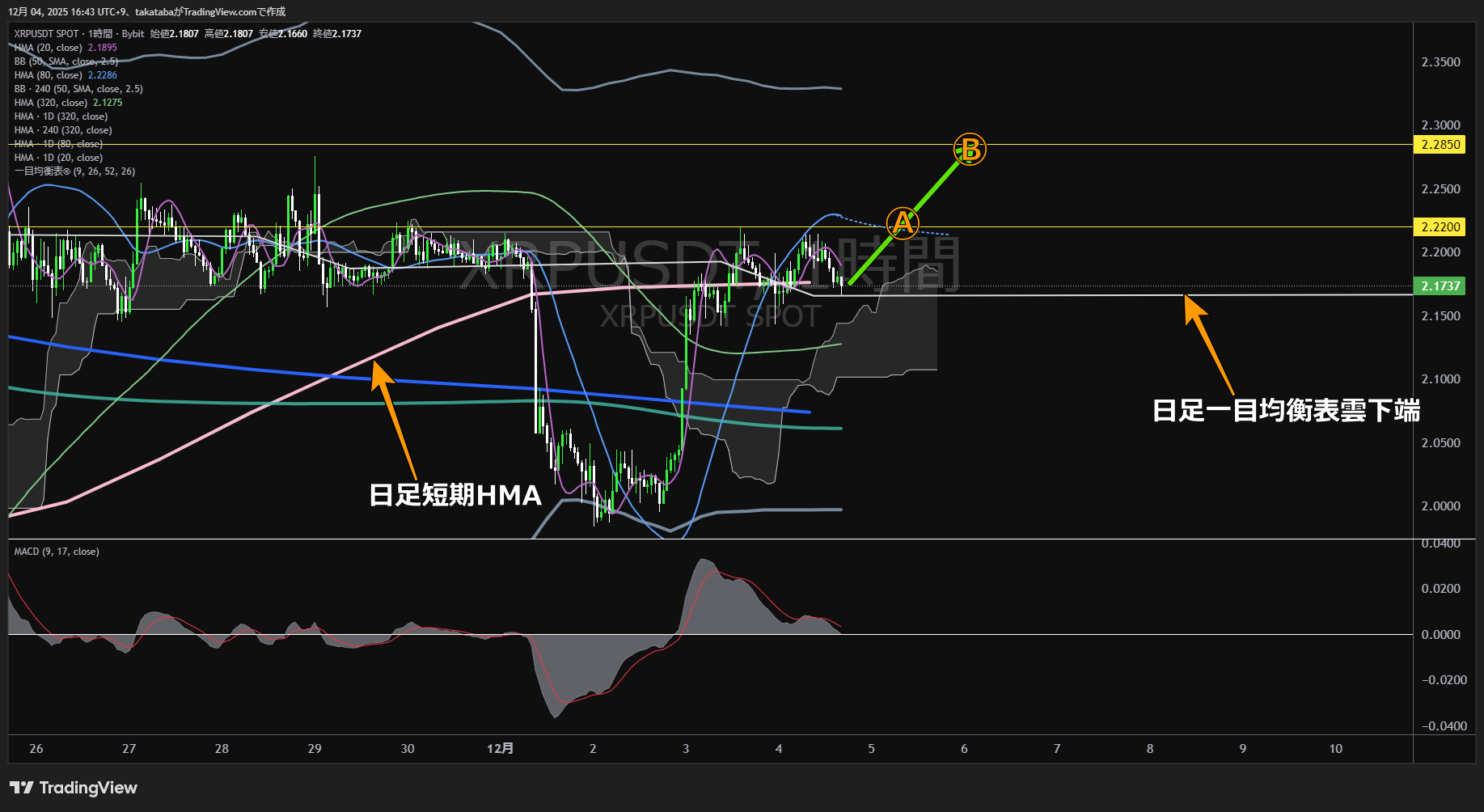1484x812 pixels.
Task: Click the 2.1500 price axis value
Action: pyautogui.click(x=1440, y=316)
